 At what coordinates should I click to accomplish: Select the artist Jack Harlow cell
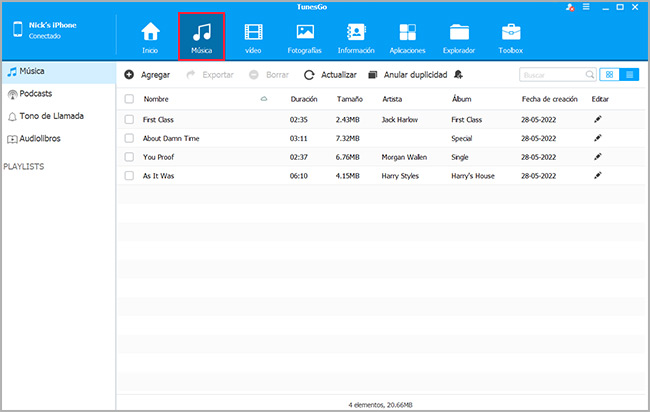(x=400, y=120)
